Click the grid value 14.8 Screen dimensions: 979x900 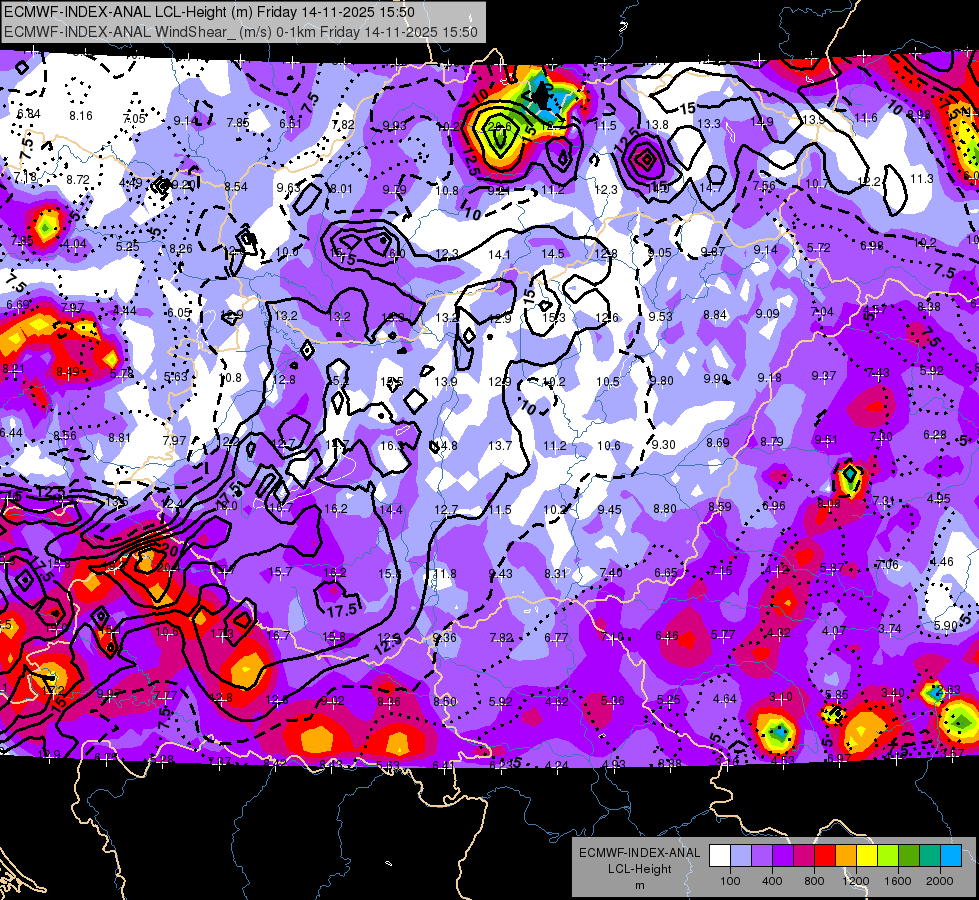coord(446,446)
